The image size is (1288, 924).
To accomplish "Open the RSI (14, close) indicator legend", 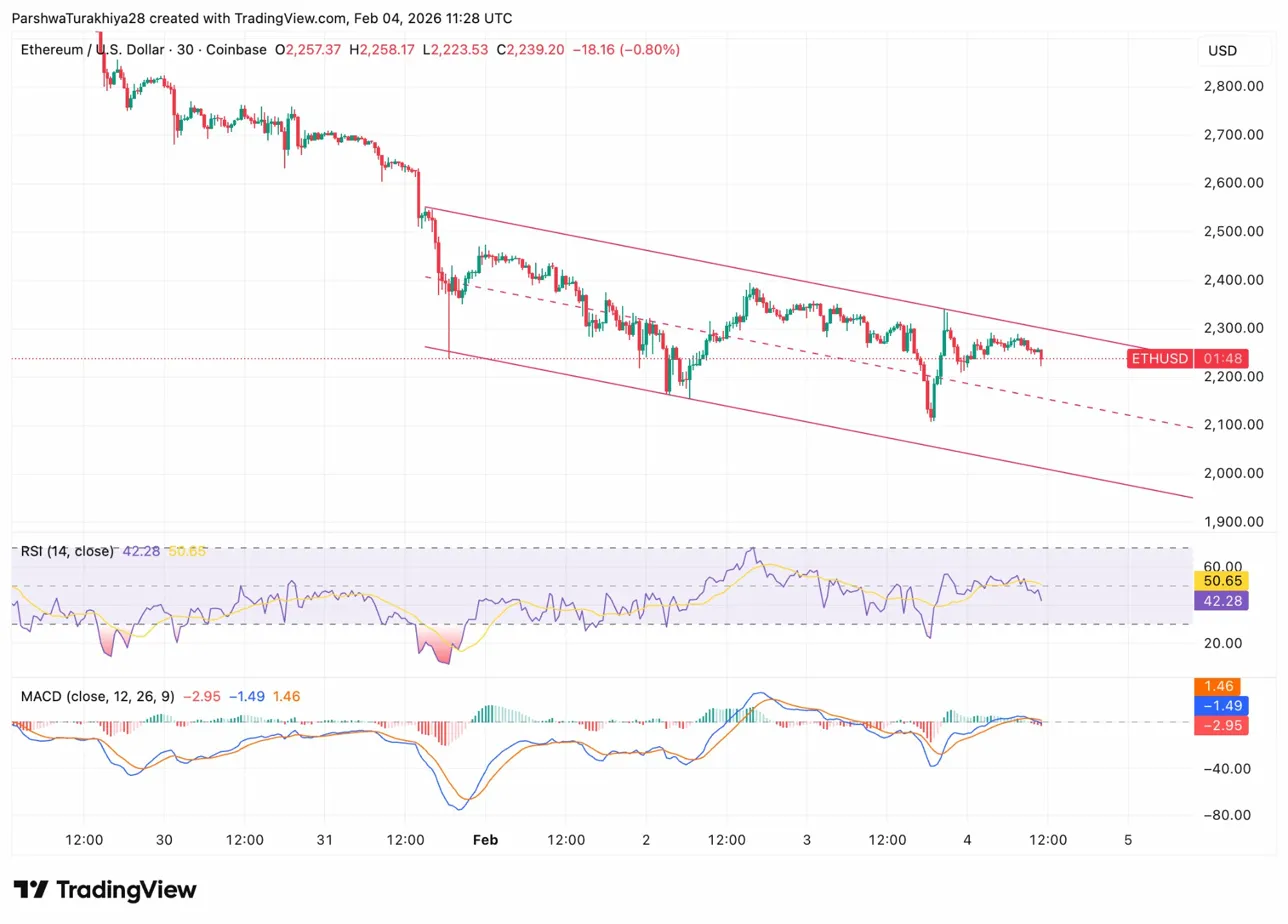I will (x=67, y=551).
